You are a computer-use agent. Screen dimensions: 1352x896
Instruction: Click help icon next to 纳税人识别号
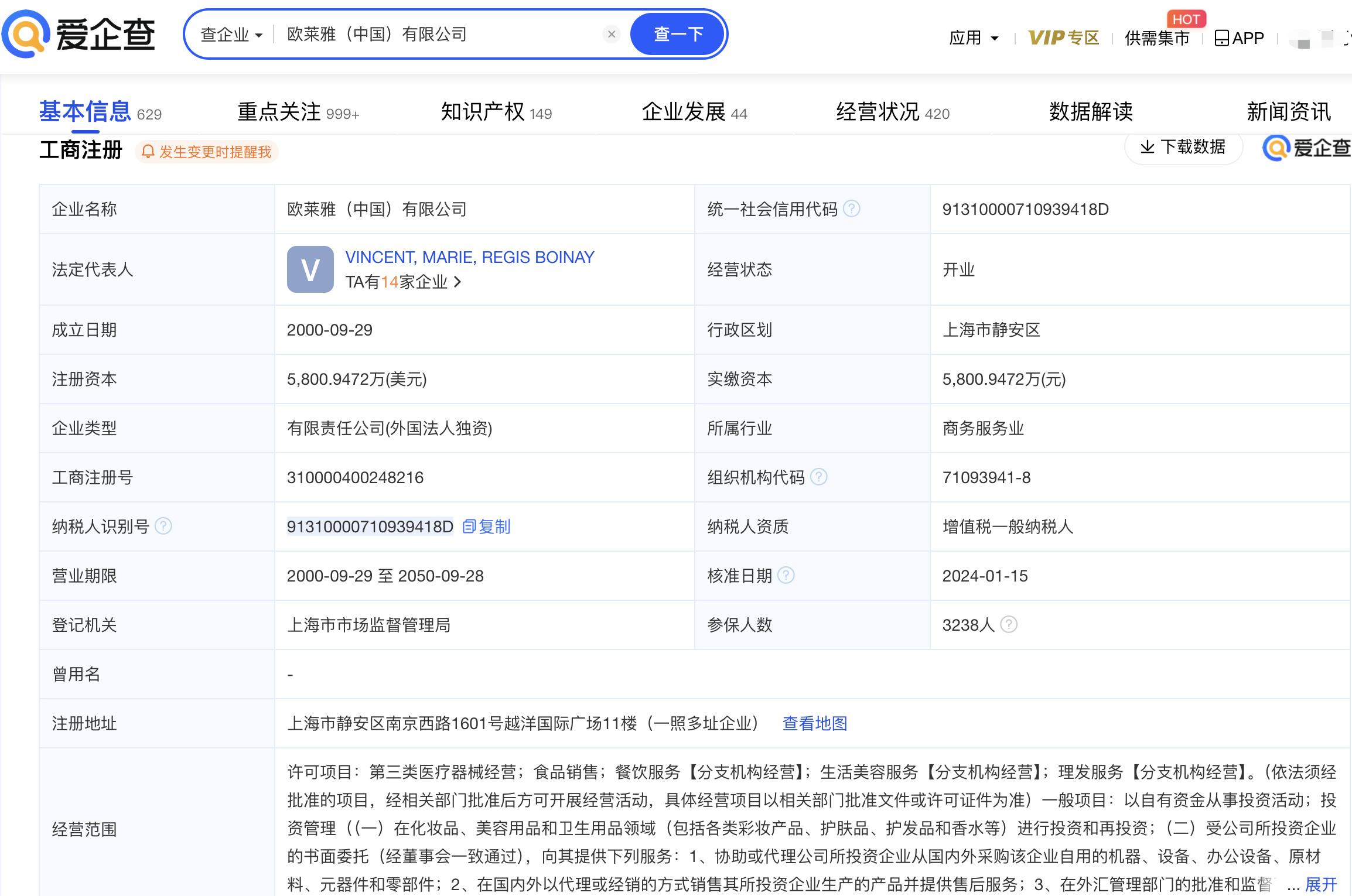tap(163, 526)
